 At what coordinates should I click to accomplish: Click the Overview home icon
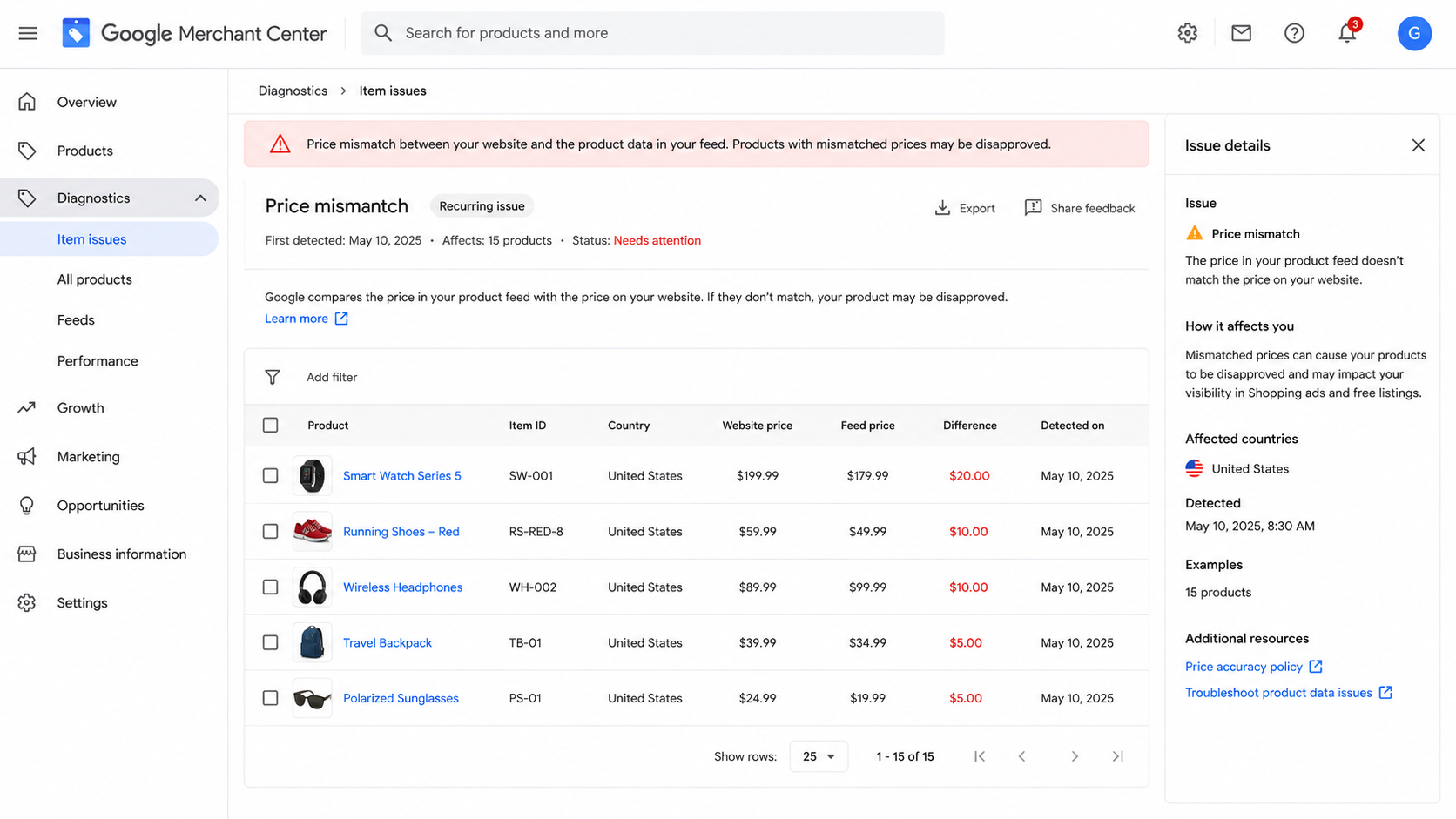click(x=27, y=102)
